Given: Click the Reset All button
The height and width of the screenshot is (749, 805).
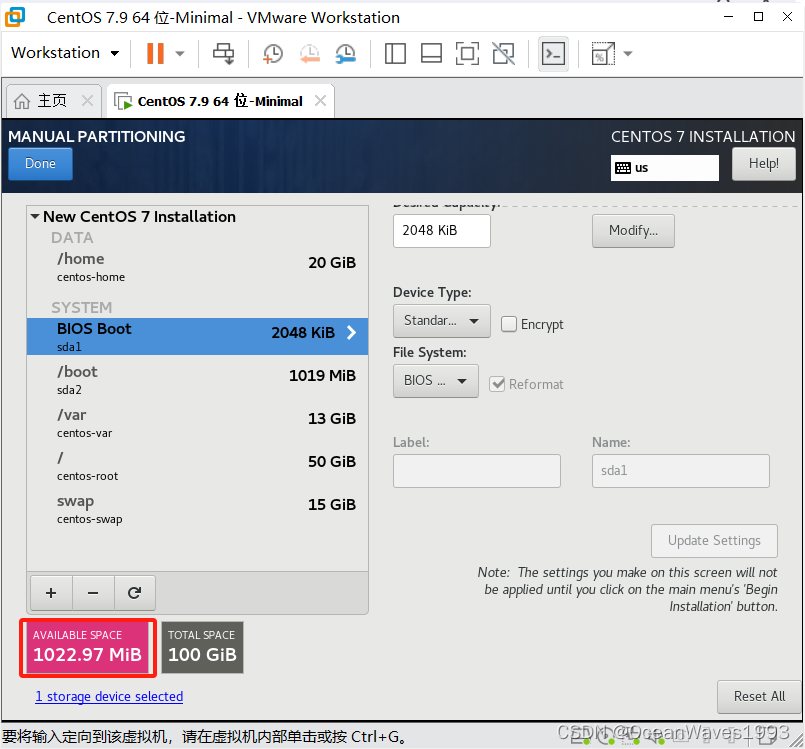Looking at the screenshot, I should [x=759, y=697].
